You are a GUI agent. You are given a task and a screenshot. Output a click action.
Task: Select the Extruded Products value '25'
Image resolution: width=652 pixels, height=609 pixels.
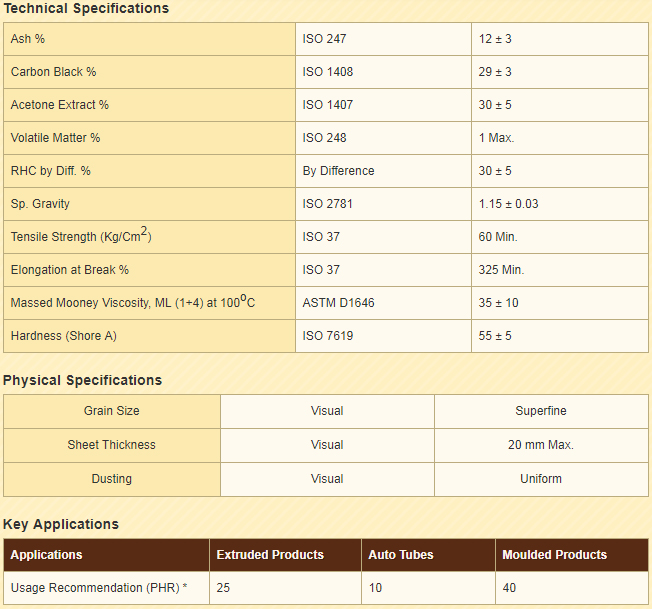pyautogui.click(x=223, y=588)
